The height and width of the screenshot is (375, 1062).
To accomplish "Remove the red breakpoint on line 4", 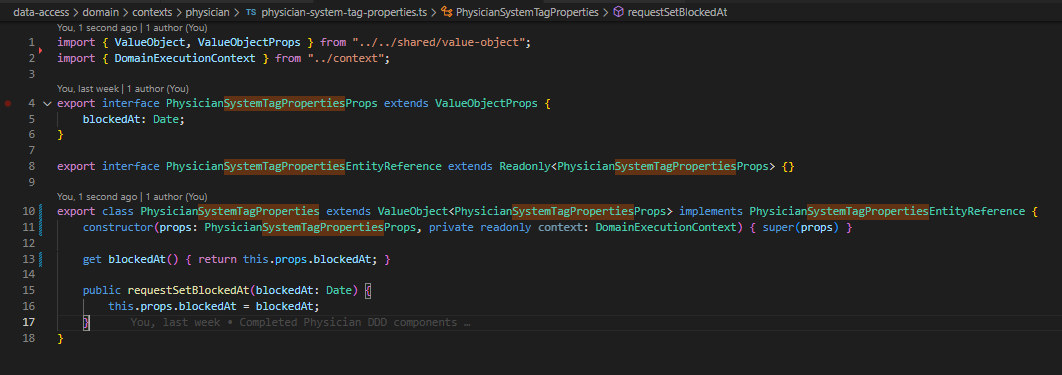I will coord(8,104).
